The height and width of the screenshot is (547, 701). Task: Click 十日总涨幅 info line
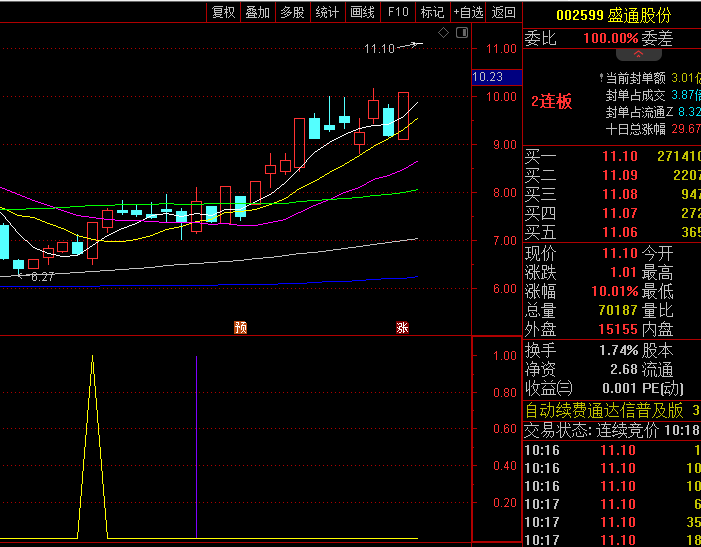653,130
